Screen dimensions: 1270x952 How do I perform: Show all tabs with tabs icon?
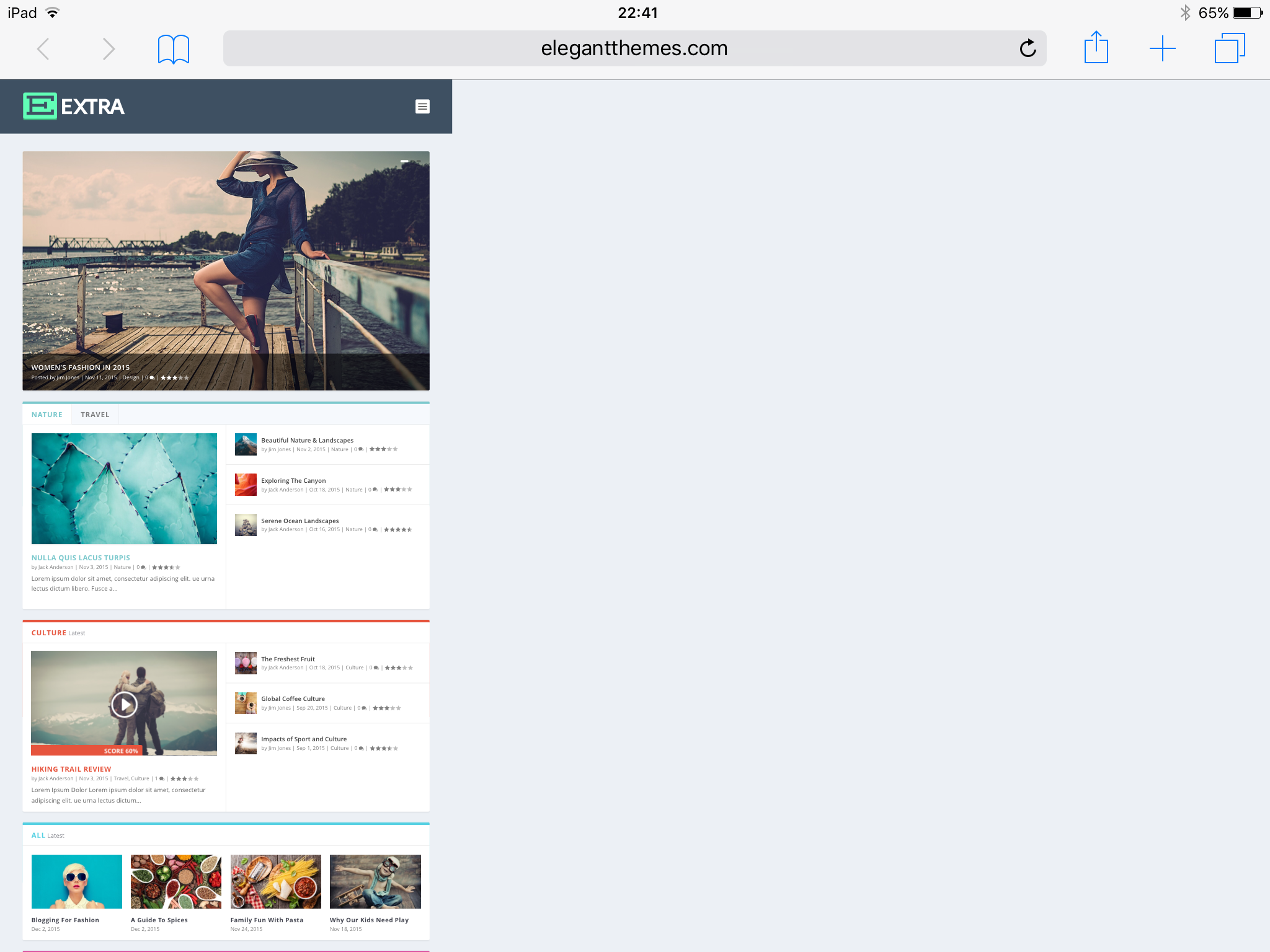tap(1230, 48)
